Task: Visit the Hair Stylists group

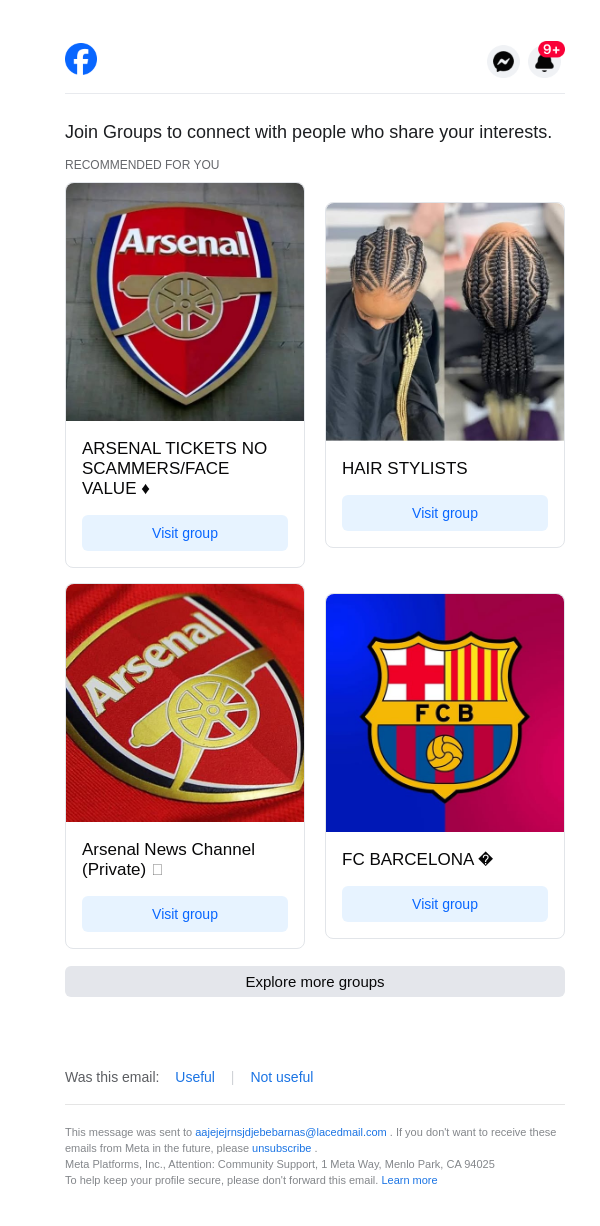Action: coord(445,513)
